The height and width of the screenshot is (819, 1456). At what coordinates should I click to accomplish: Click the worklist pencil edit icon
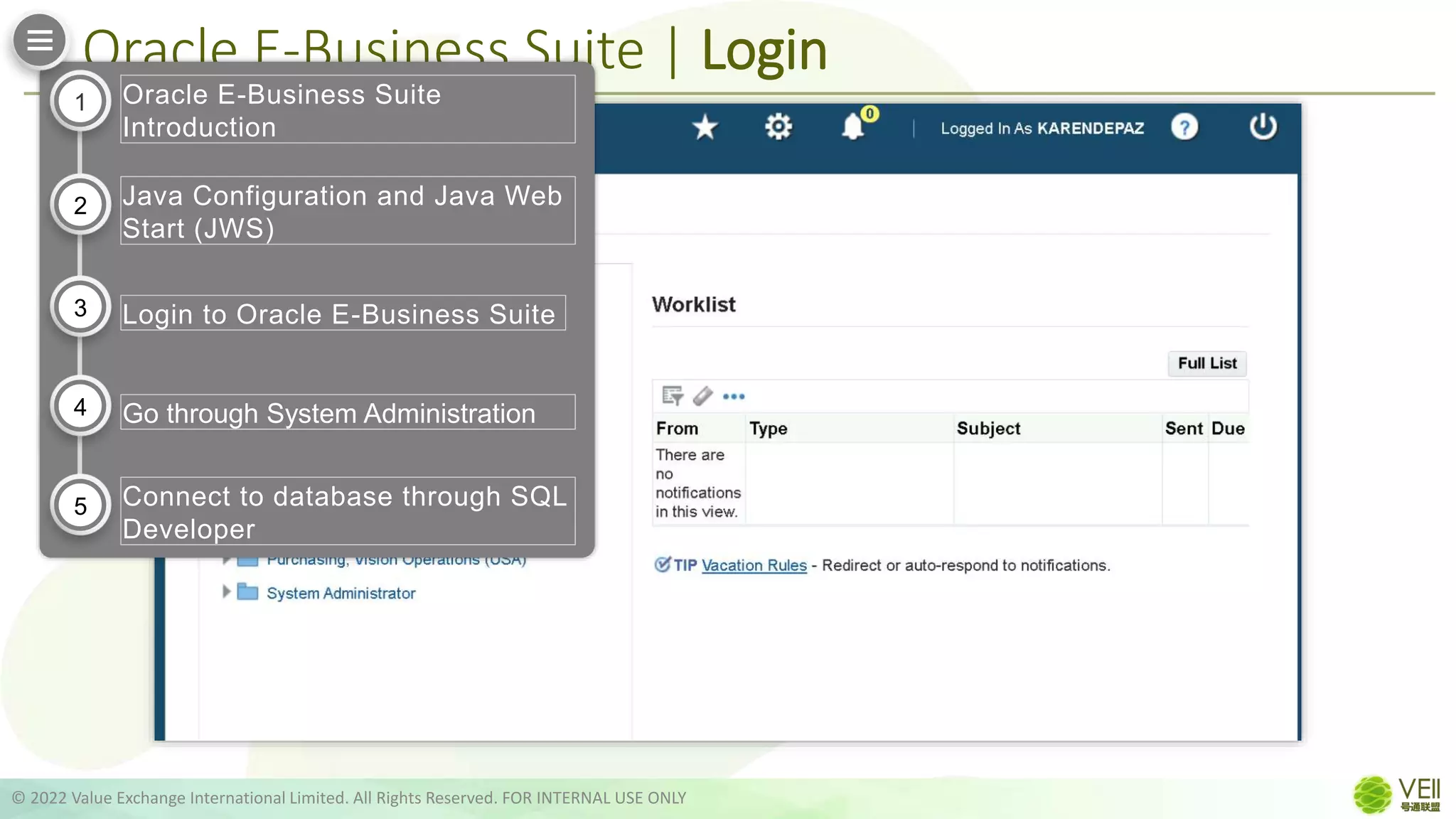702,396
